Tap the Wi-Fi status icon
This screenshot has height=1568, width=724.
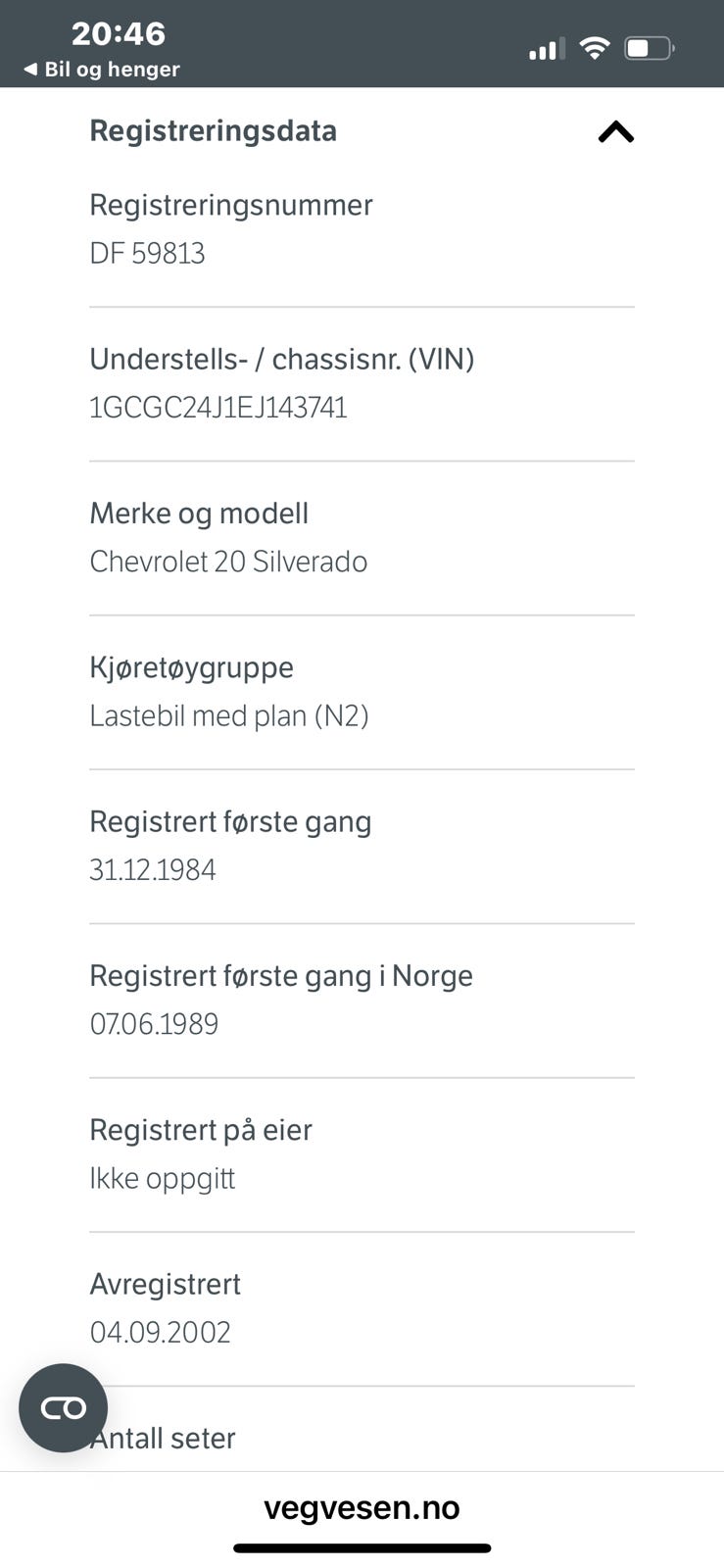pos(594,47)
